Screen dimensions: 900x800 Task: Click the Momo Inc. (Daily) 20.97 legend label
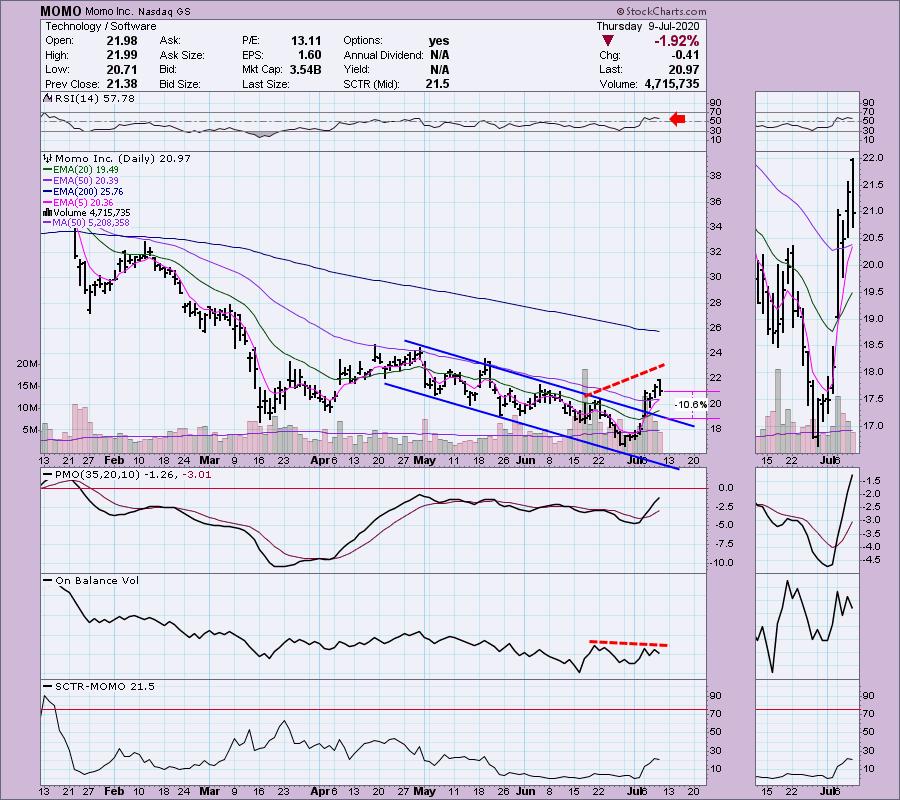[x=123, y=158]
